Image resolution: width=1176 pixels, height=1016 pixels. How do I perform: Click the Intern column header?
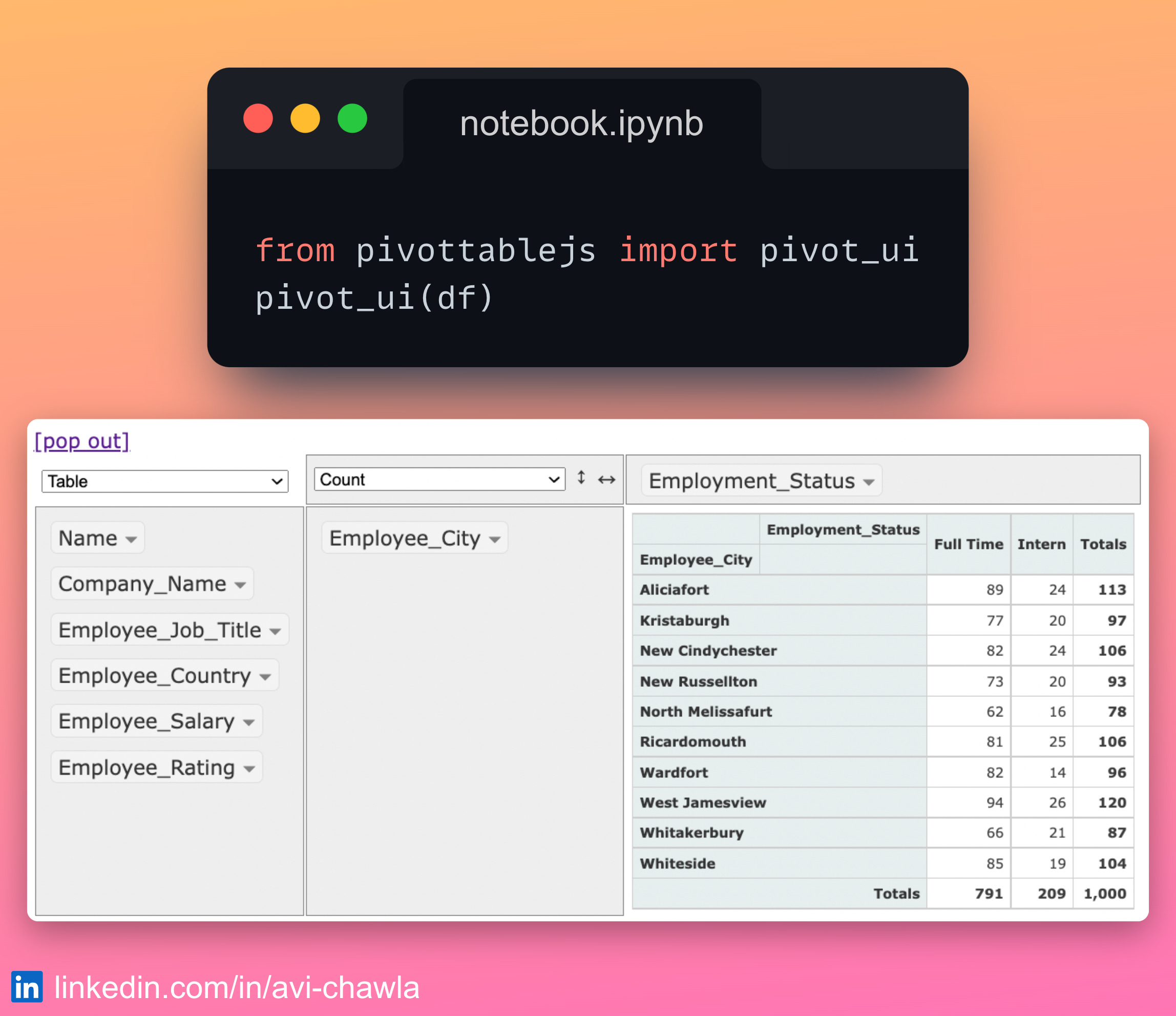(1041, 544)
